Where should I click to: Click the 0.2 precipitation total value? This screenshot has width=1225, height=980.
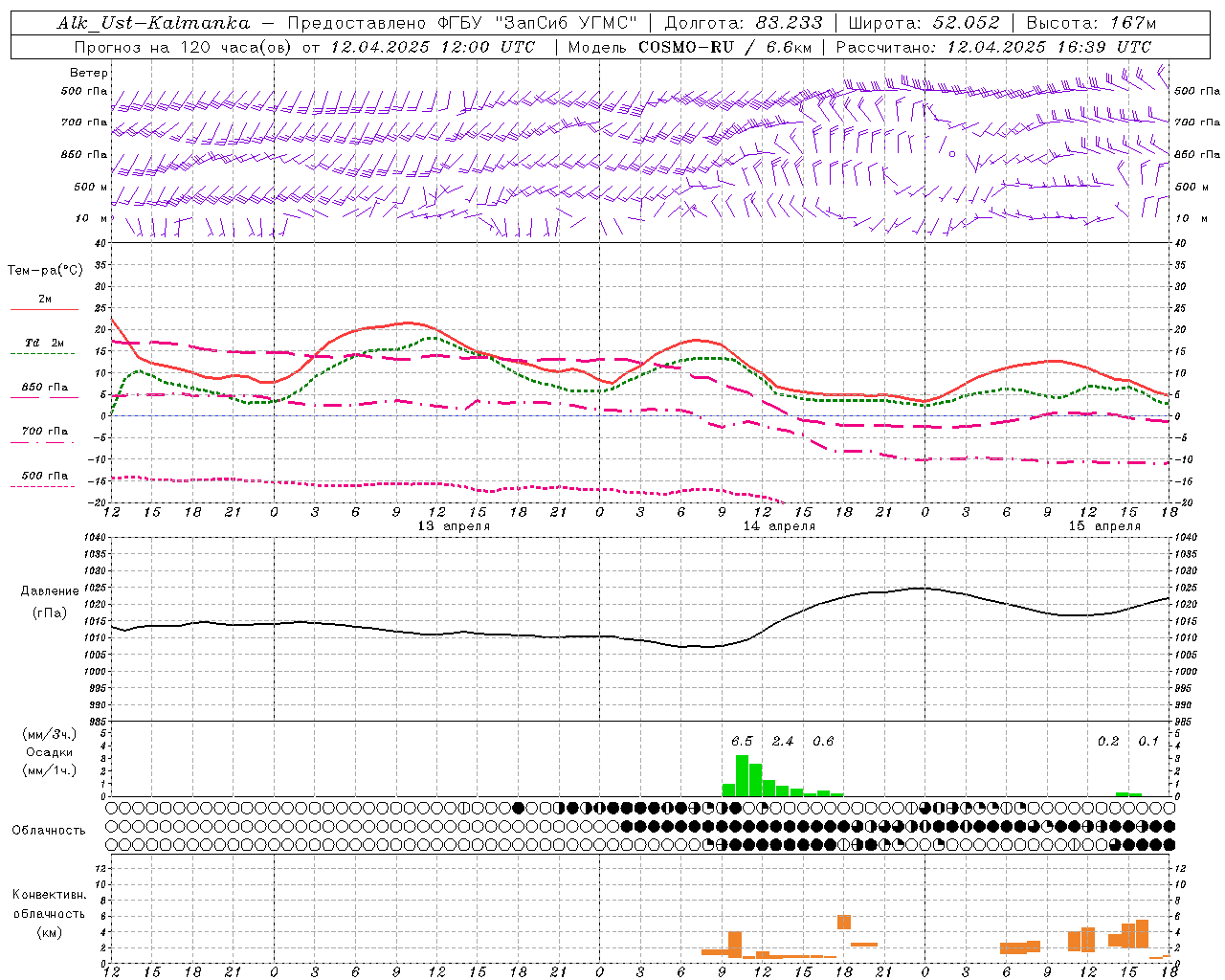click(x=1108, y=741)
